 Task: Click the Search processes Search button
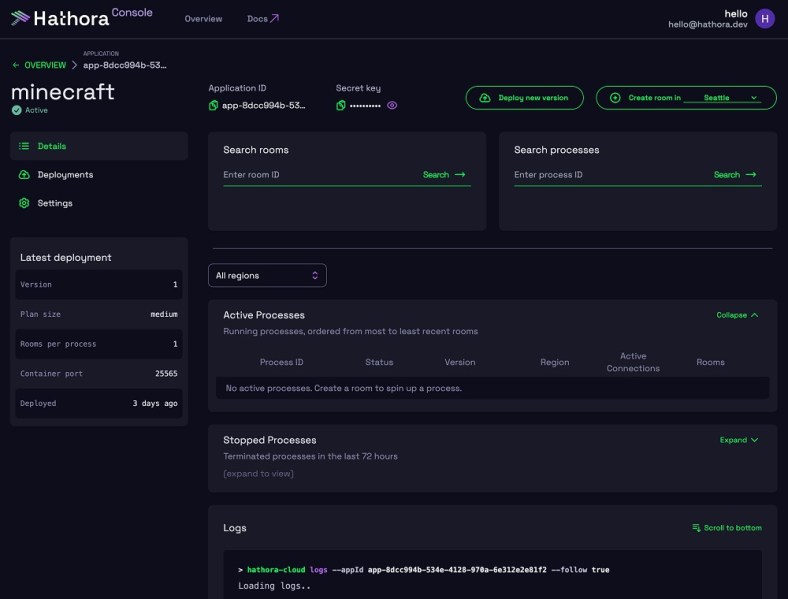[735, 174]
